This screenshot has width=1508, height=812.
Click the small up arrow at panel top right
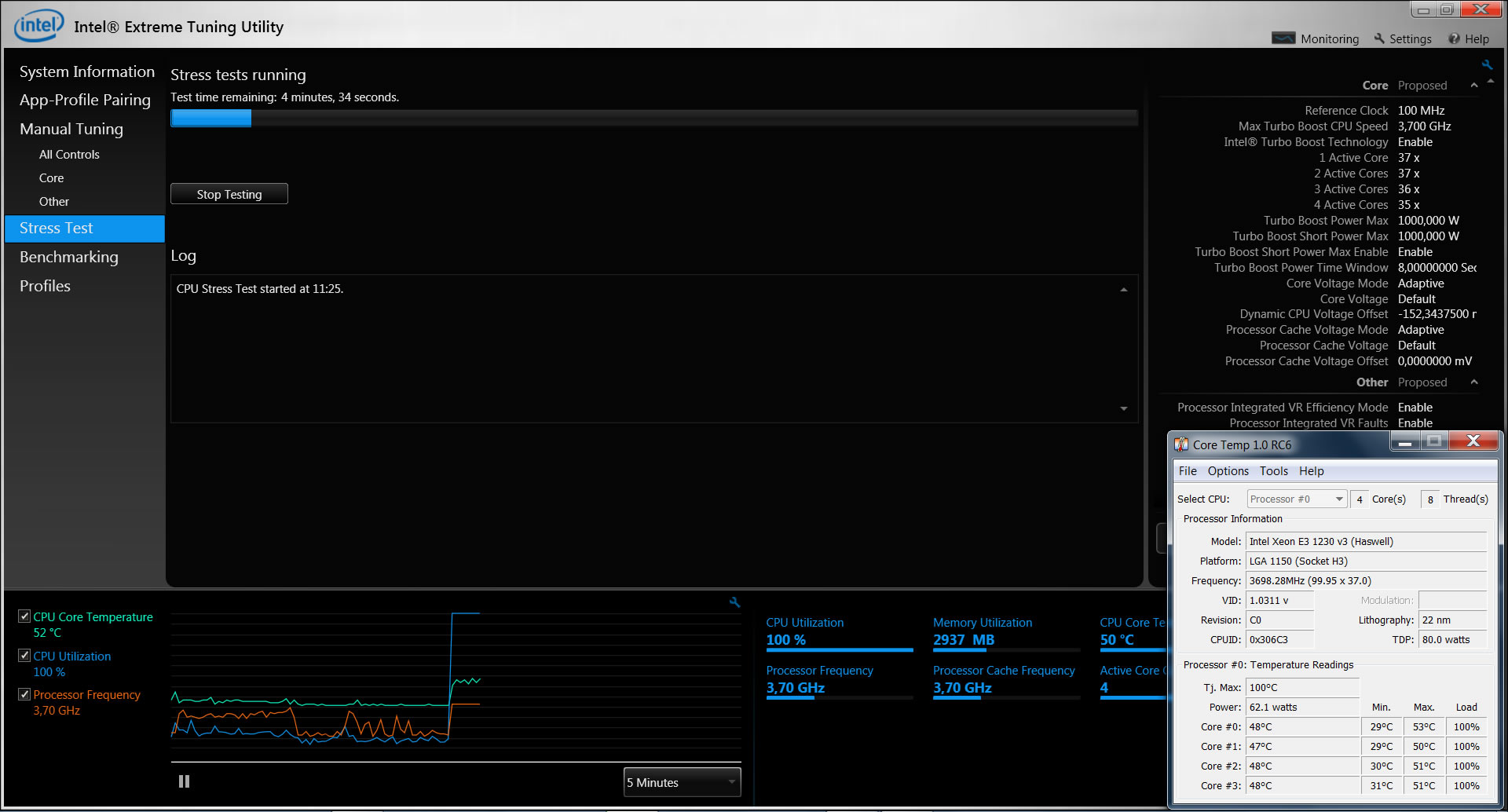[x=1491, y=81]
